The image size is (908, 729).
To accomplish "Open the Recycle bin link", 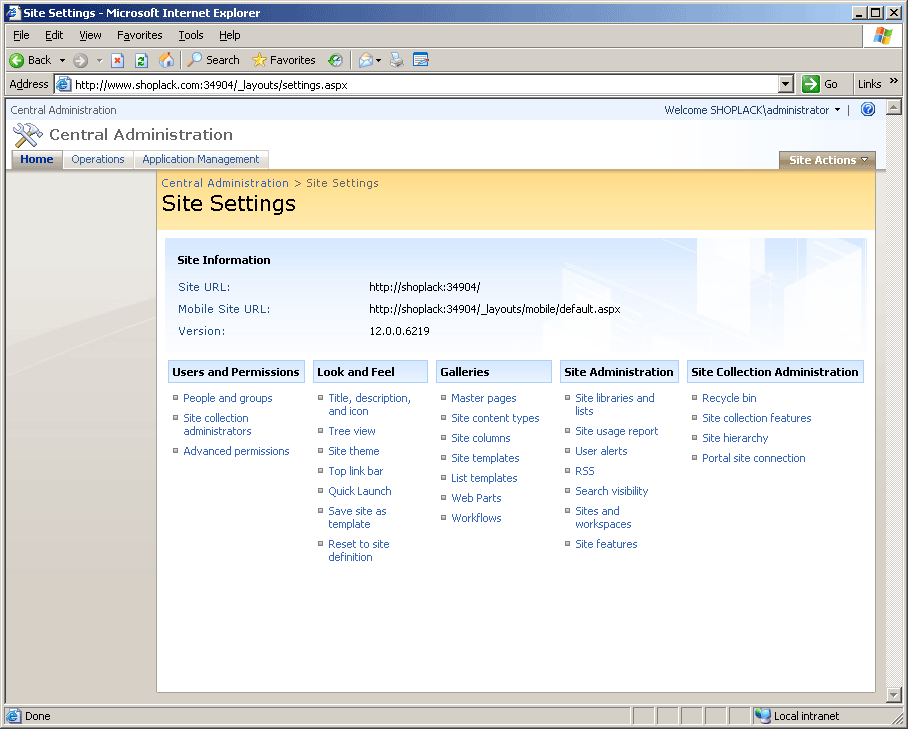I will 729,398.
